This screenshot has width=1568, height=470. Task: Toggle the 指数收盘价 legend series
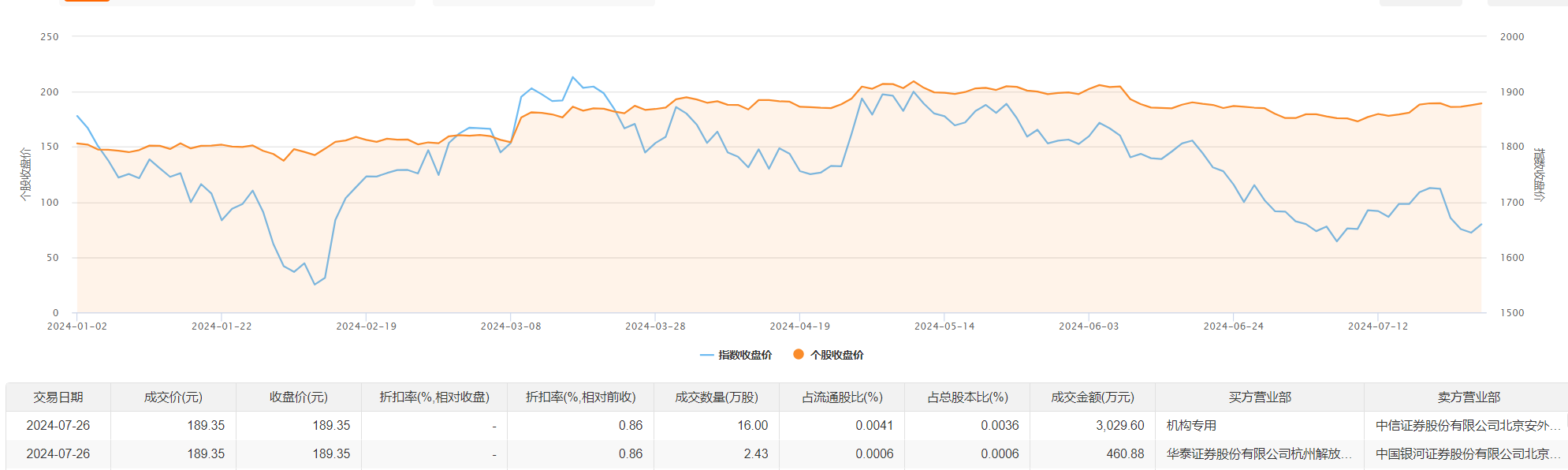click(x=736, y=355)
